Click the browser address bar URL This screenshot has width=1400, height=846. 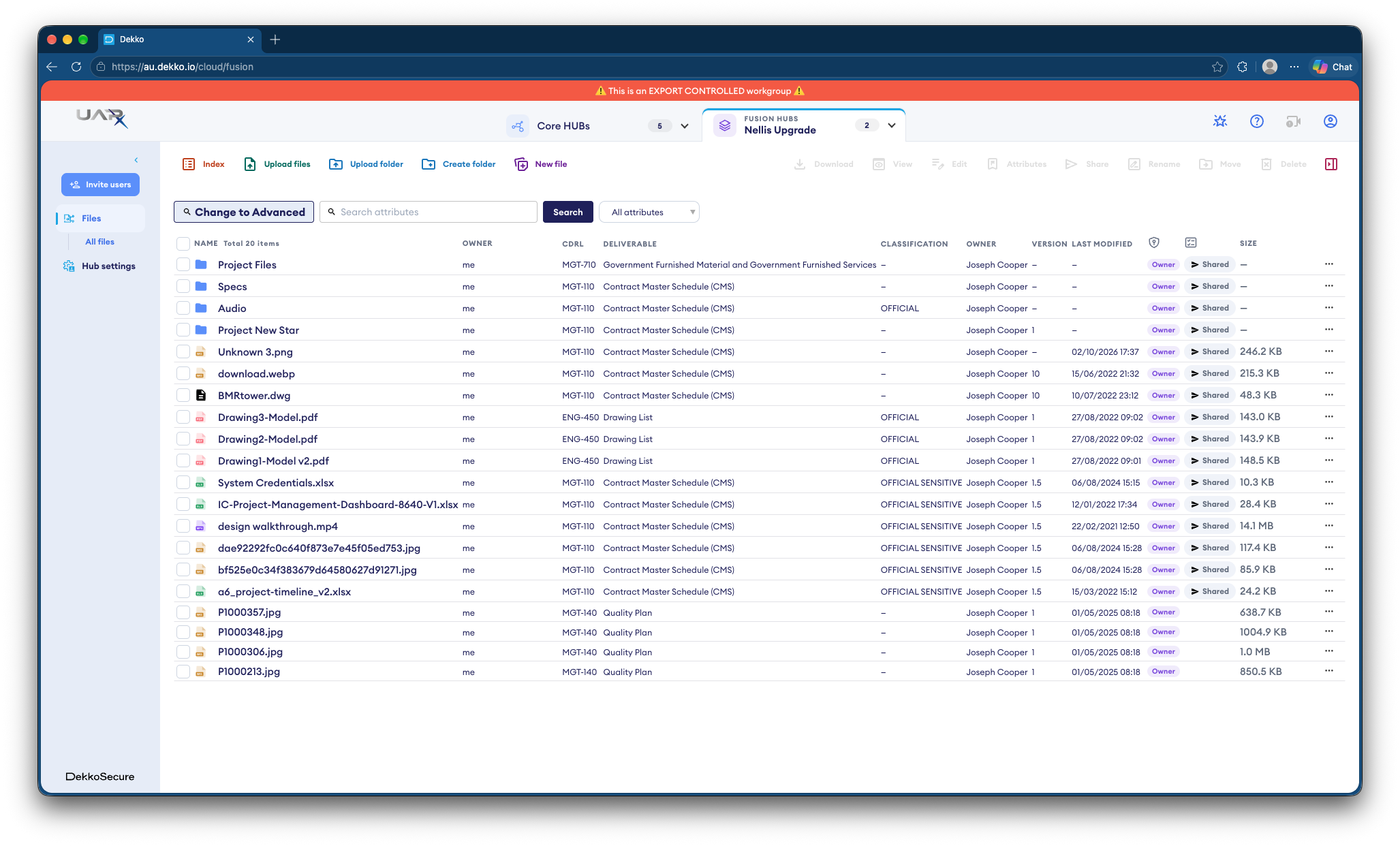[x=183, y=67]
